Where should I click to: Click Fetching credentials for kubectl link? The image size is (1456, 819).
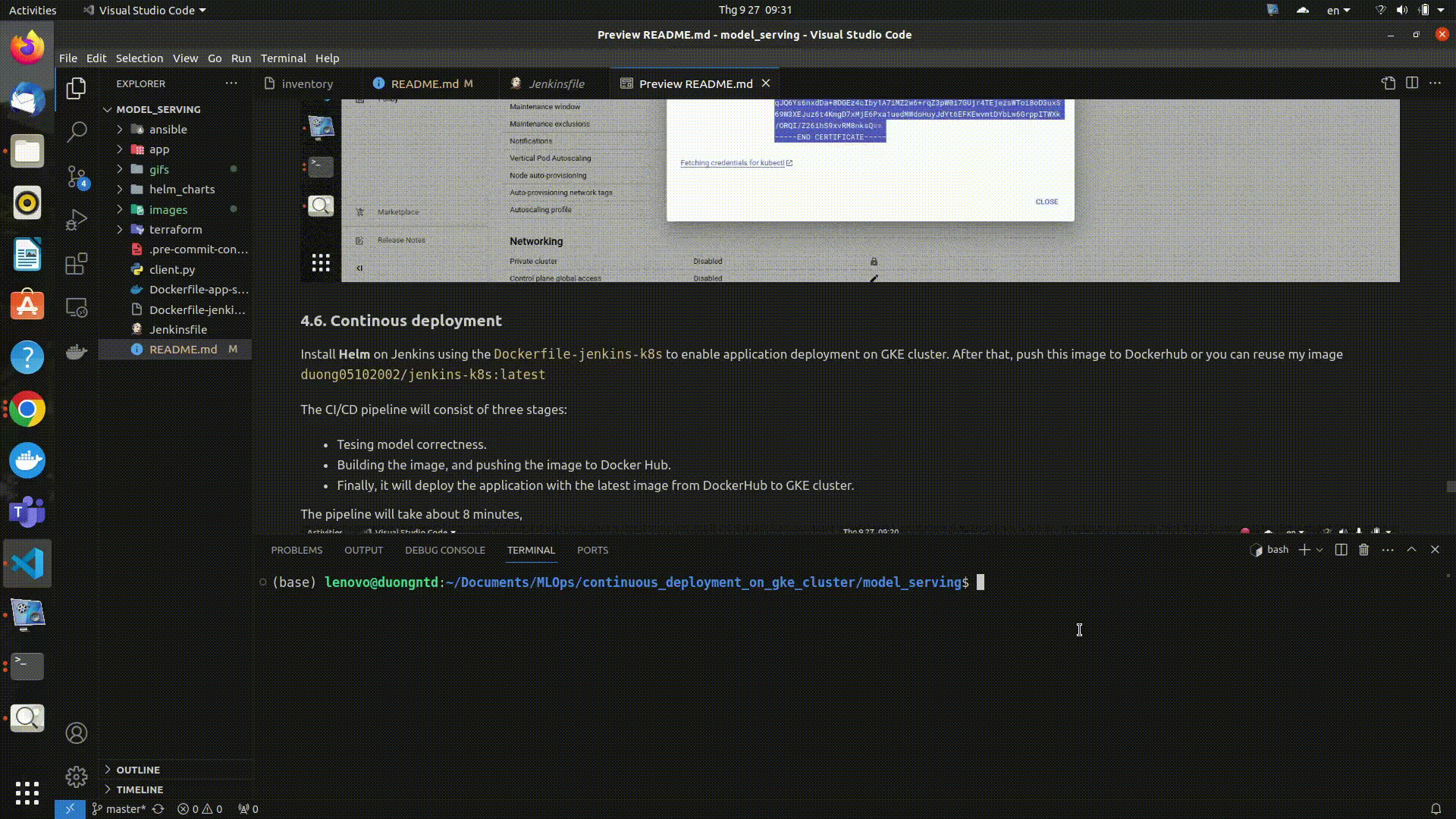pos(733,163)
